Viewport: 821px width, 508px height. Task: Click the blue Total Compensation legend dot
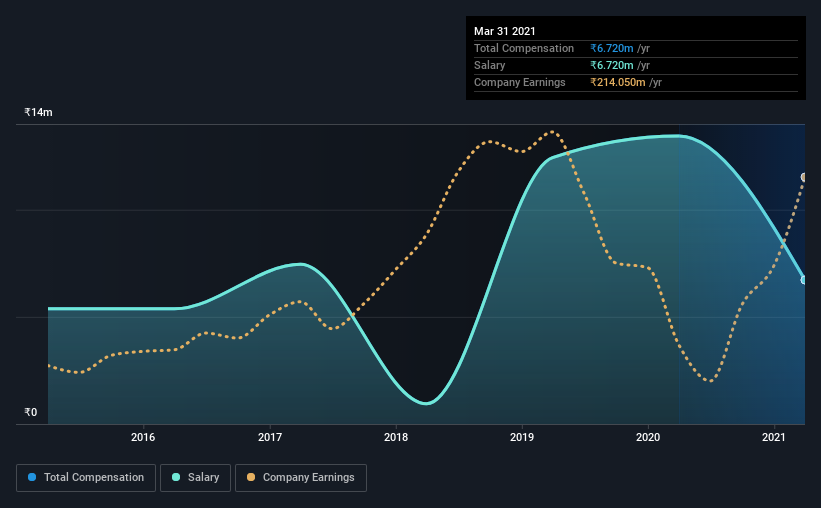[x=32, y=477]
